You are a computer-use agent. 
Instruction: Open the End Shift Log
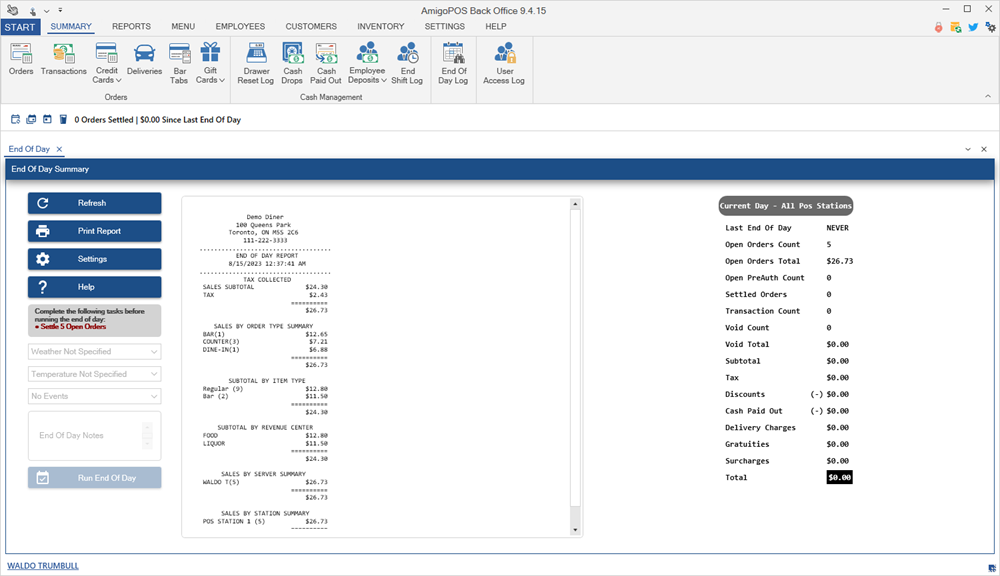pos(407,63)
